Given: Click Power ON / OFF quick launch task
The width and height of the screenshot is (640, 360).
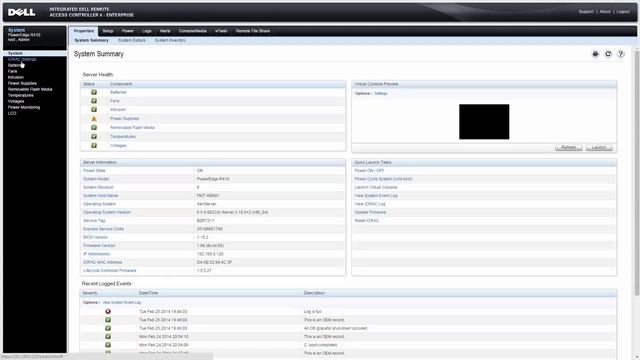Looking at the screenshot, I should (369, 171).
